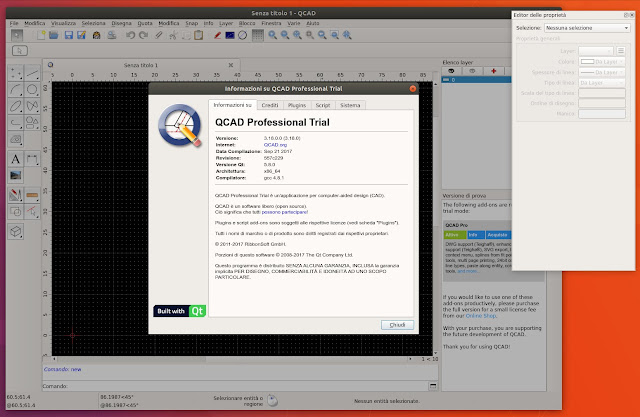Open the Tipo di linea dropdown
Screen dimensions: 640x417
tap(602, 83)
